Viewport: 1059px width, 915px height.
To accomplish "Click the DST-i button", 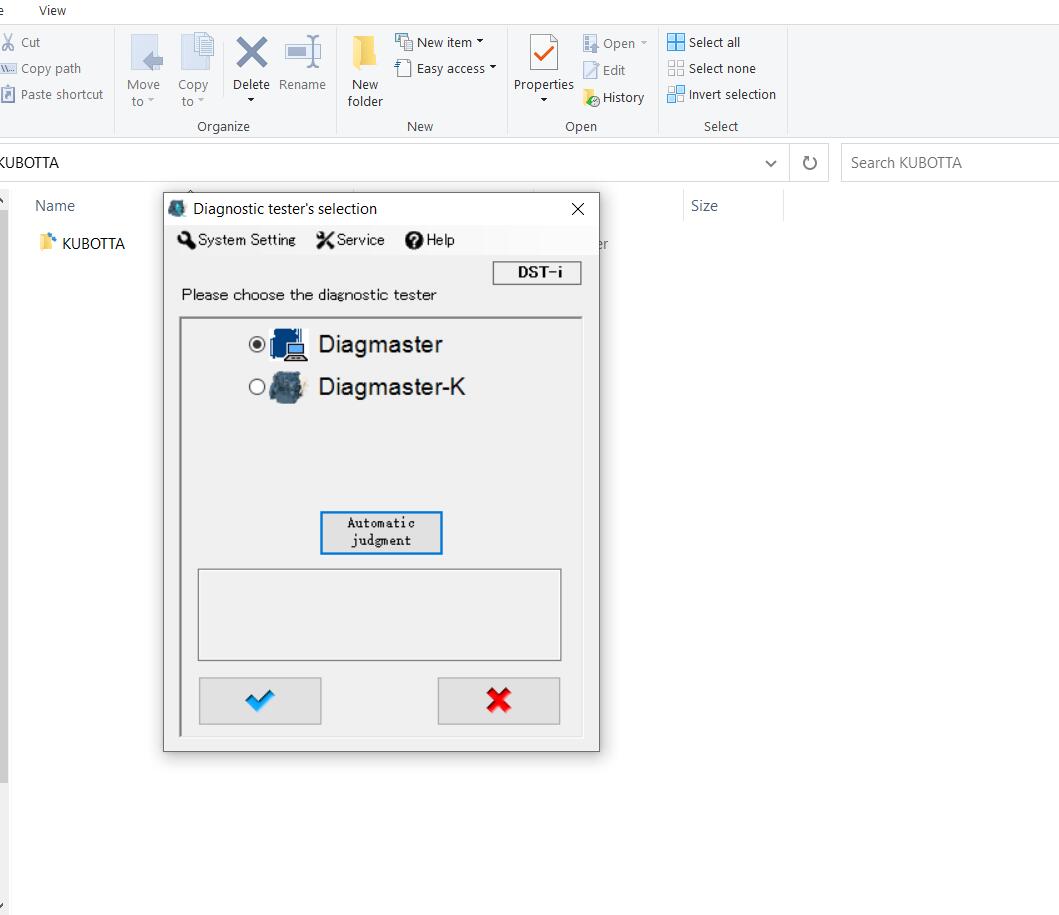I will pos(537,273).
